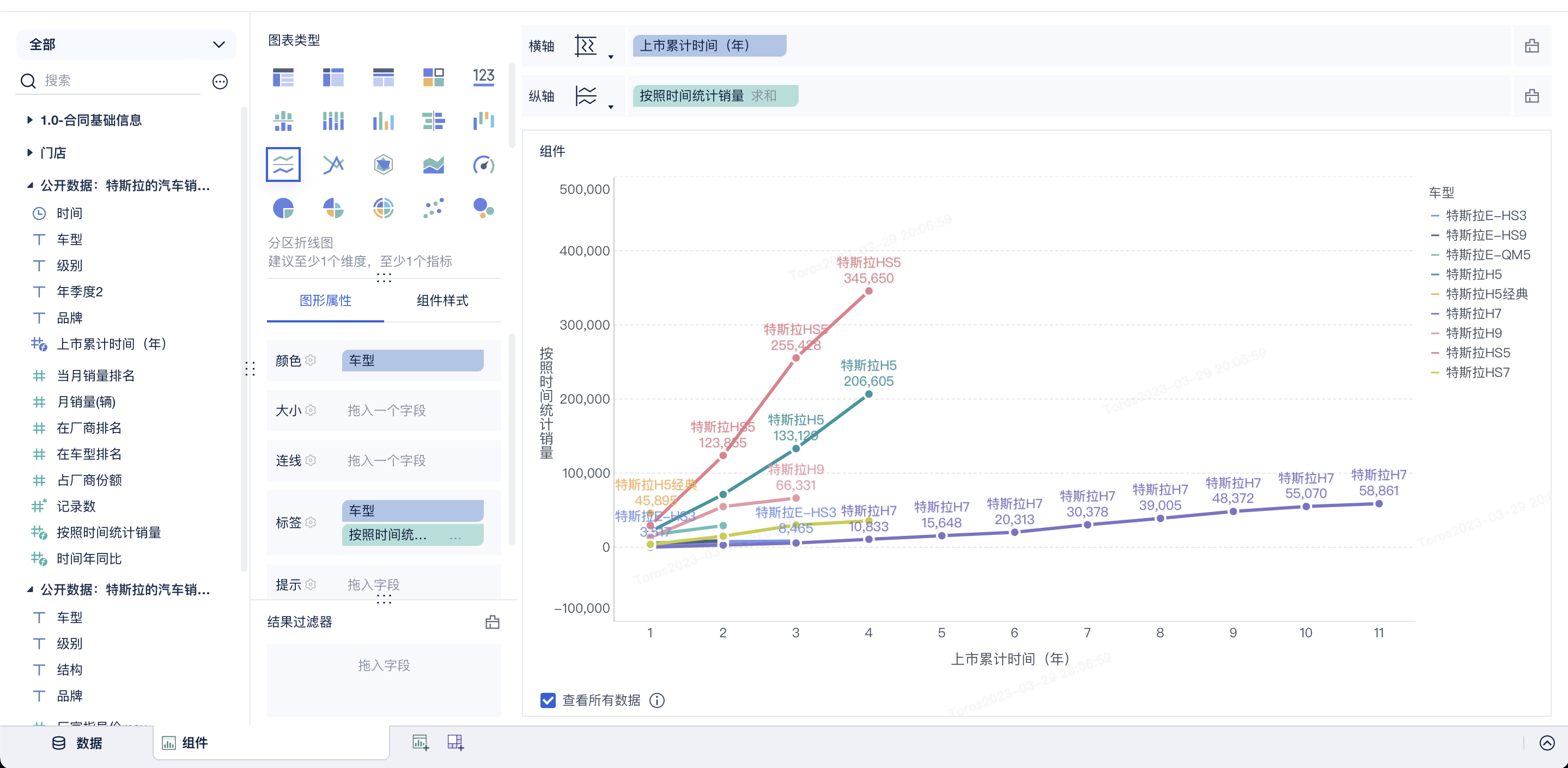Open the label settings gear icon
Screen dimensions: 1568x768
[311, 522]
